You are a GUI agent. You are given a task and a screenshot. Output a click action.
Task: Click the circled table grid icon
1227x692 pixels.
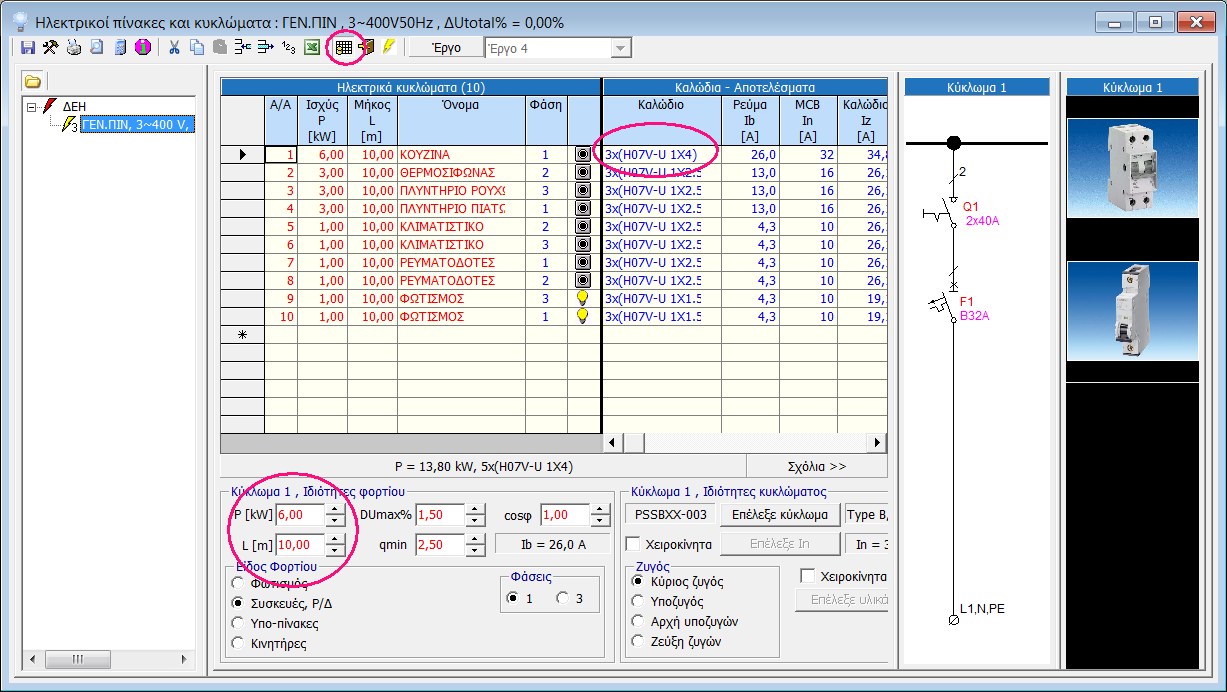click(344, 47)
